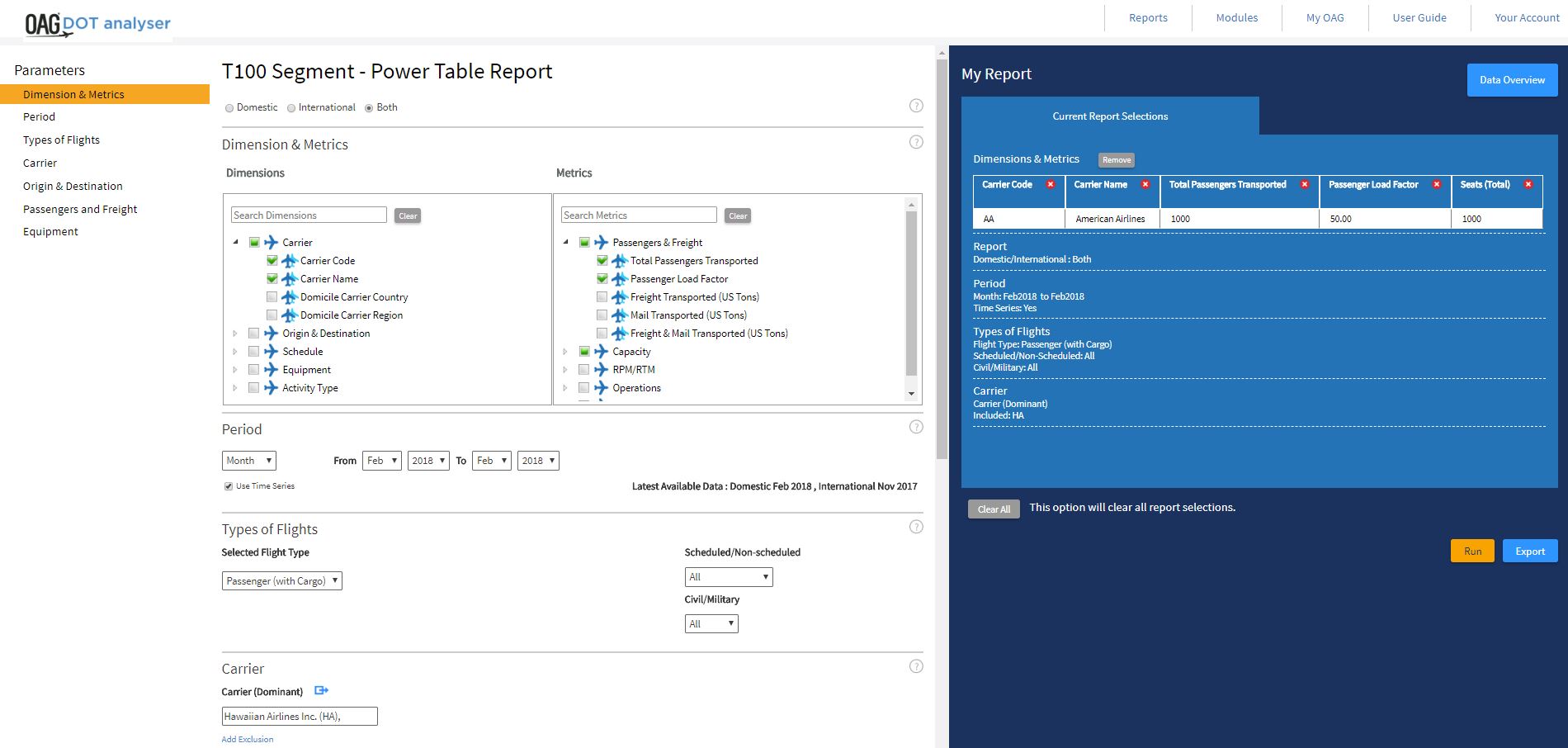Uncheck Use Time Series checkbox

pos(229,486)
